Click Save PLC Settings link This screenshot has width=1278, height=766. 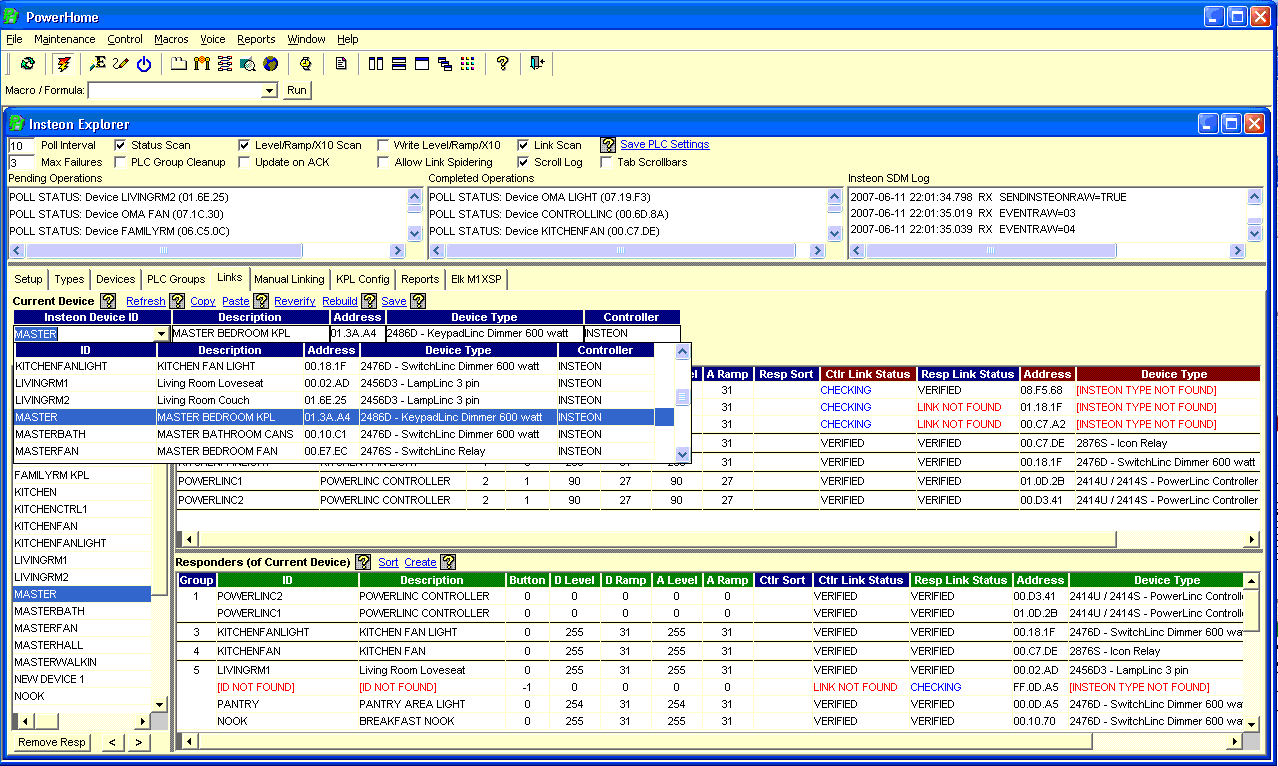pyautogui.click(x=665, y=145)
